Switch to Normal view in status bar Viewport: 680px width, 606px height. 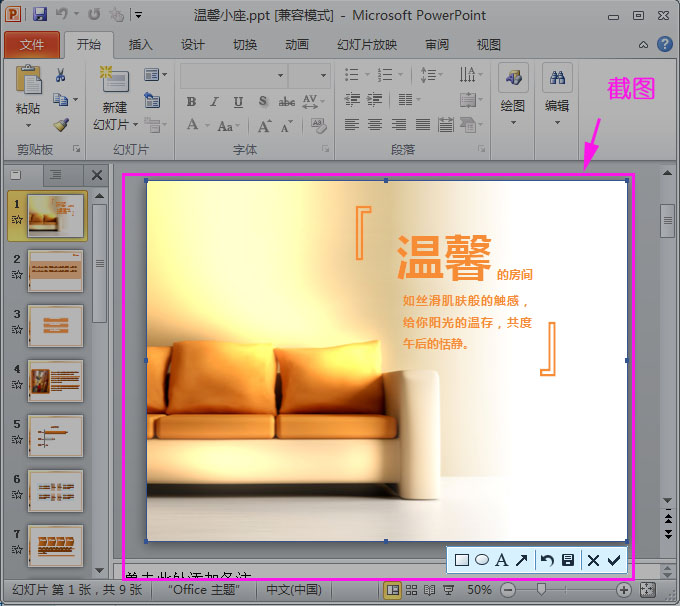click(x=393, y=590)
